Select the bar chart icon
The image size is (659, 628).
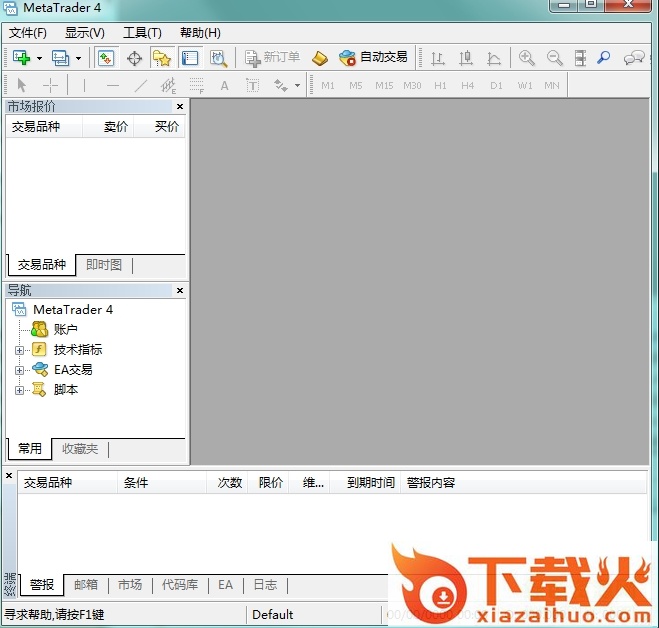pyautogui.click(x=438, y=58)
